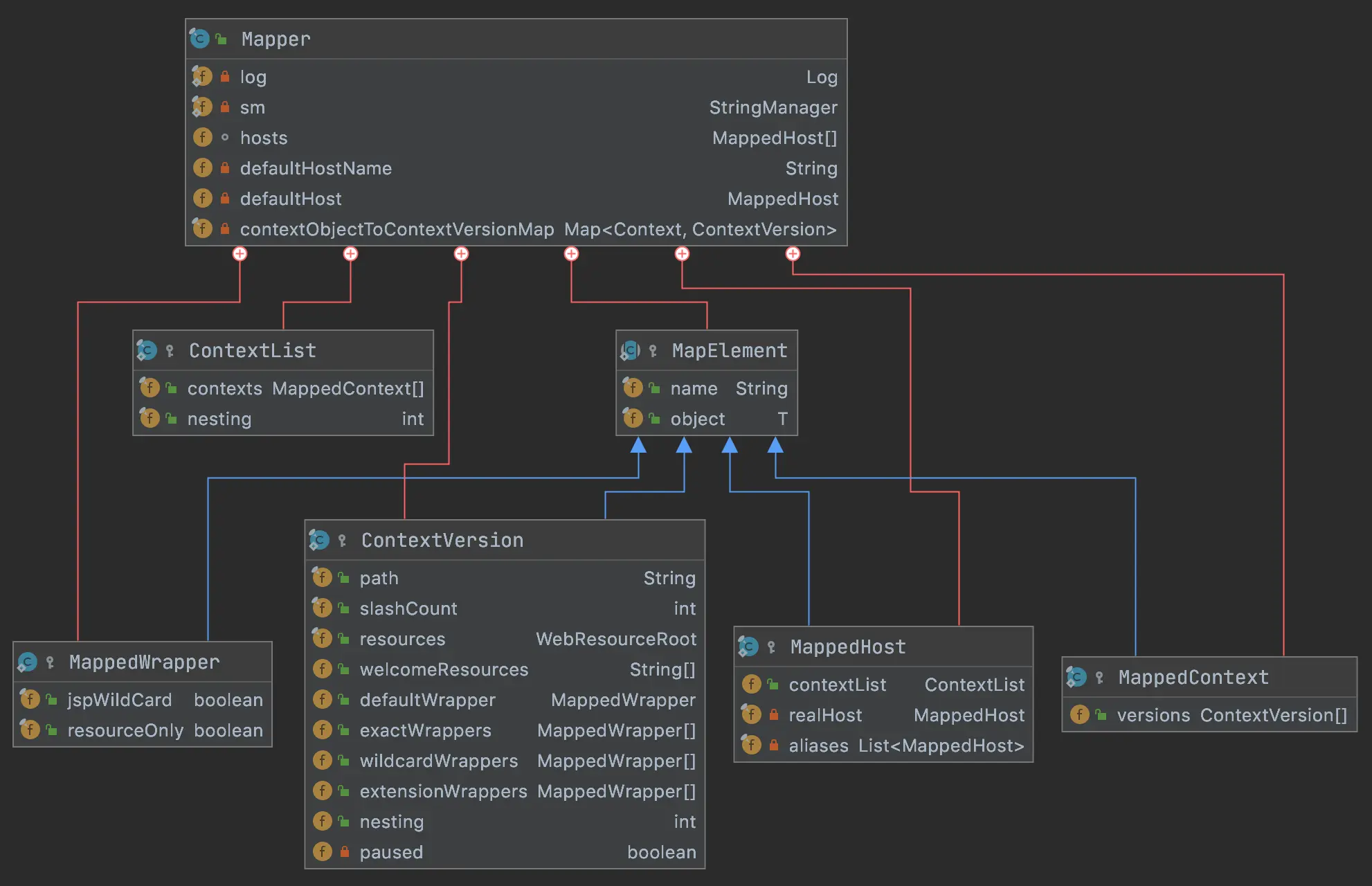Click the field icon next to realHost
This screenshot has height=886, width=1372.
click(x=751, y=715)
